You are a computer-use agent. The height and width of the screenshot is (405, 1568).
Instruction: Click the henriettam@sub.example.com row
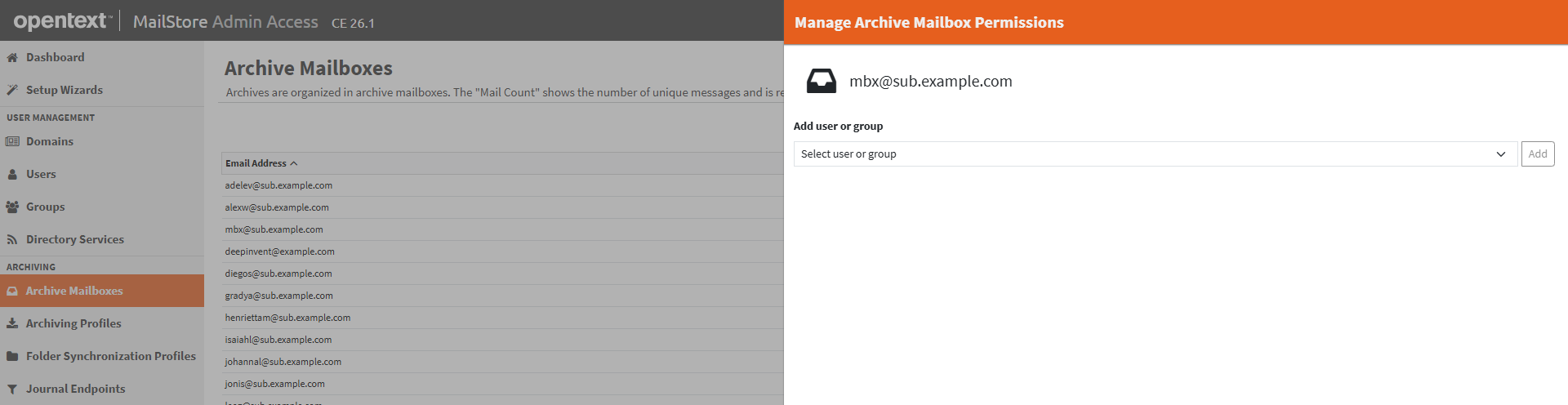[287, 318]
